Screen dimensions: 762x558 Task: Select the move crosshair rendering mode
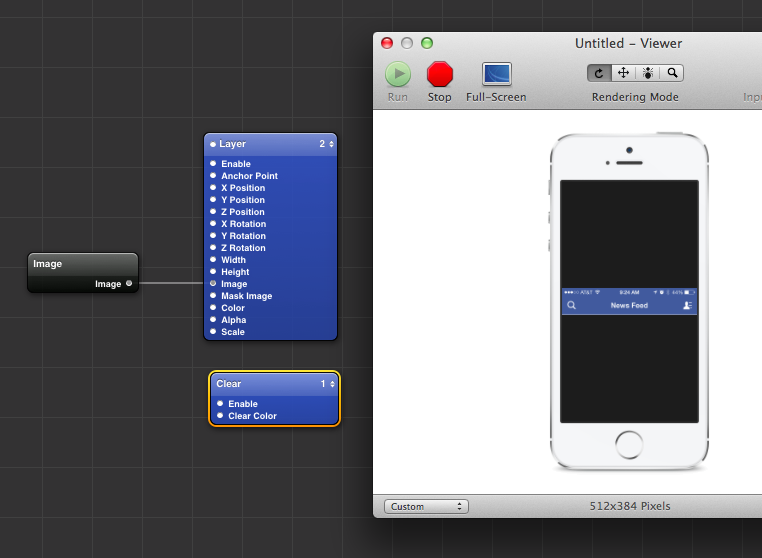coord(623,73)
